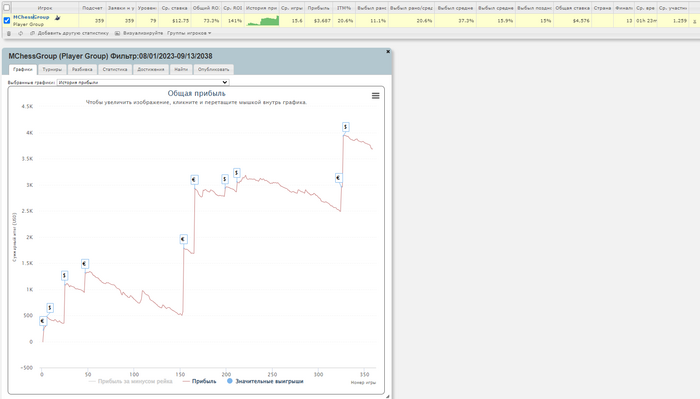The height and width of the screenshot is (399, 700).
Task: Click the dollar marker at the 4K peak
Action: [346, 127]
